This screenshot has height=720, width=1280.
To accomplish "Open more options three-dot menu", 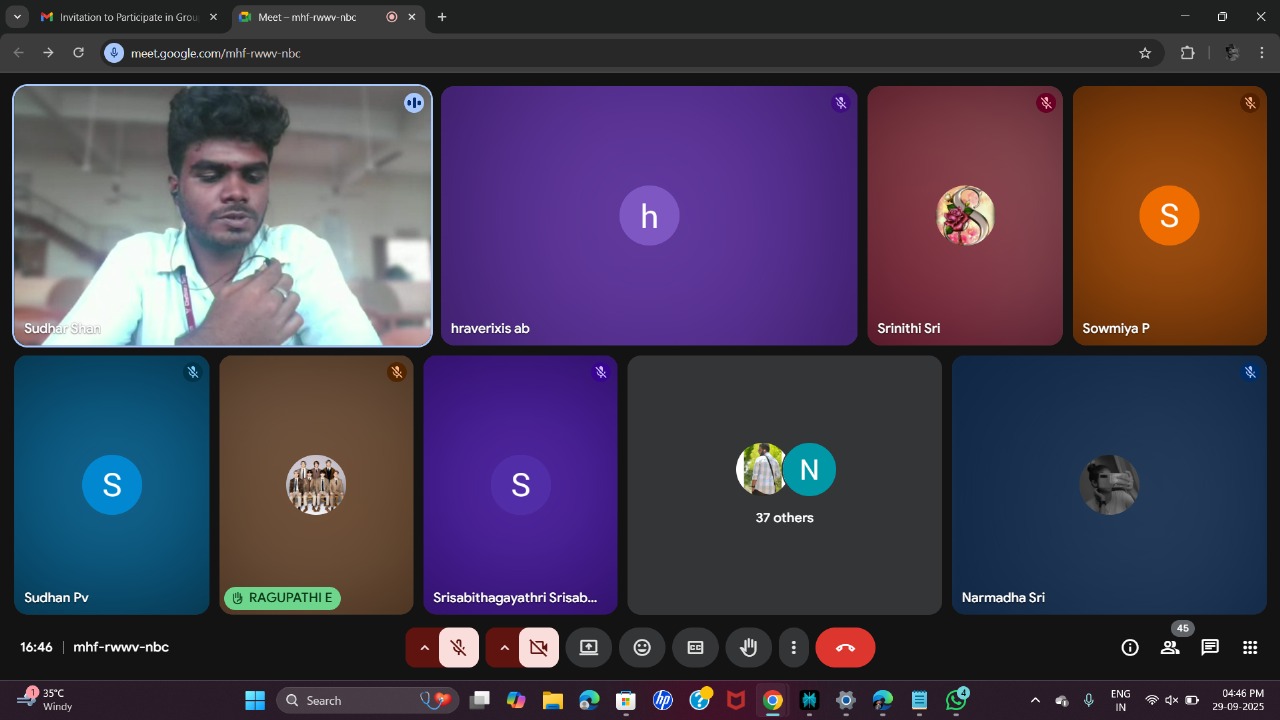I will click(x=793, y=648).
